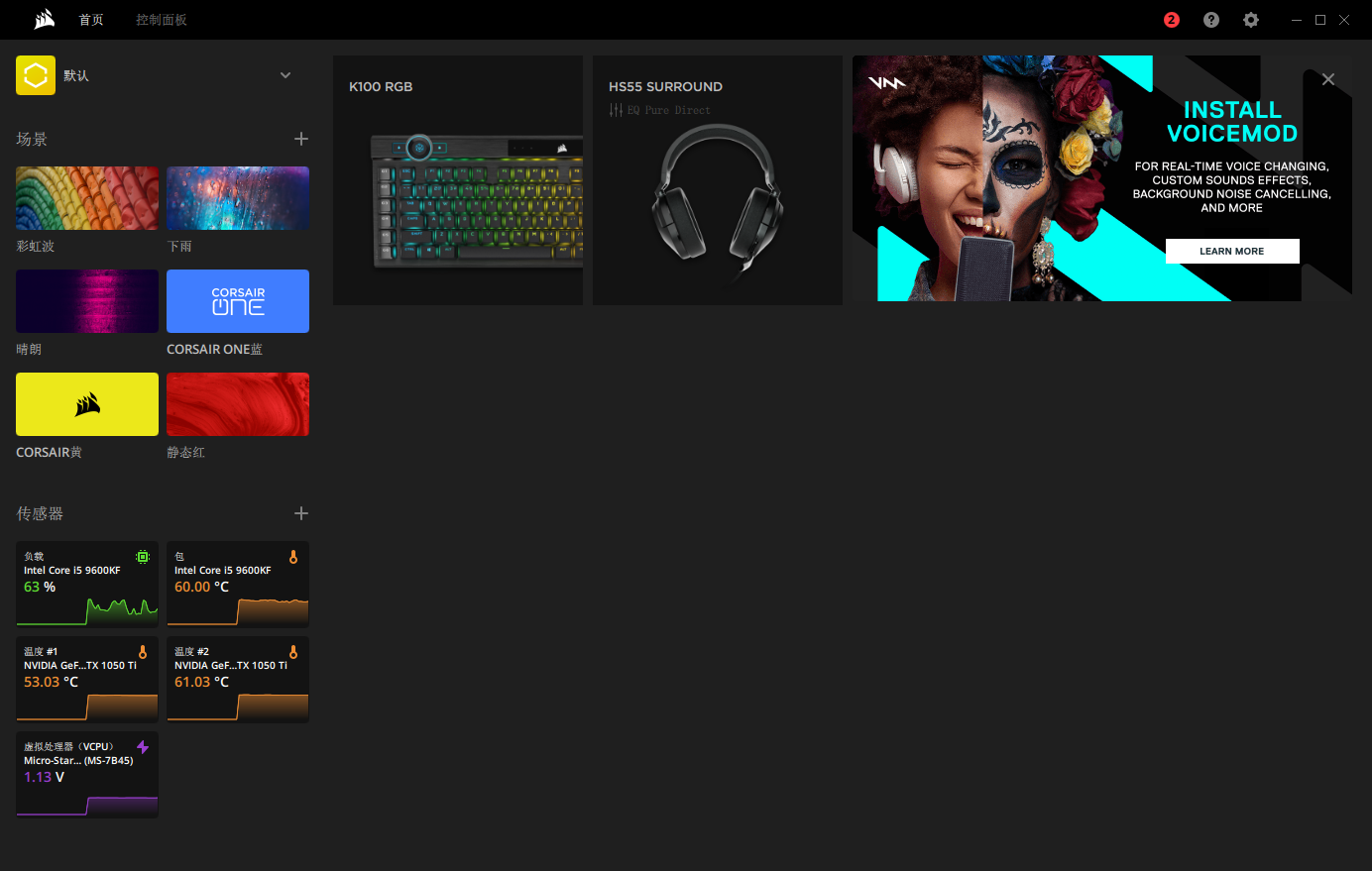Click the yellow hexagon profile icon
This screenshot has height=871, width=1372.
tap(36, 75)
